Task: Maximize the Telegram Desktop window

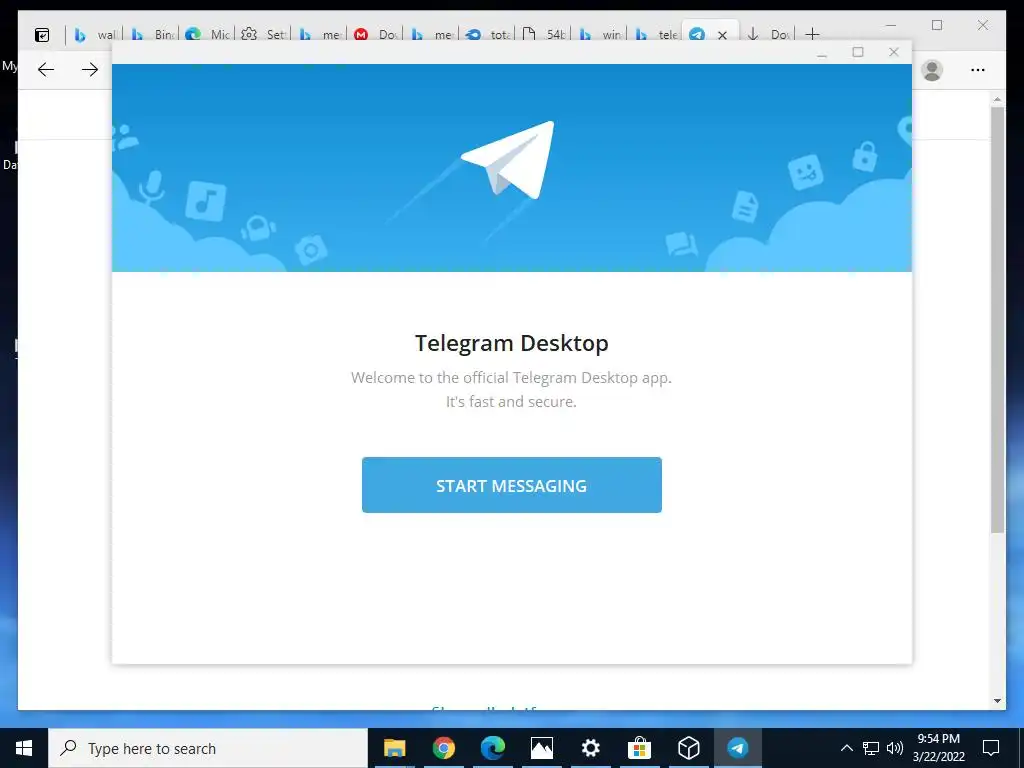Action: point(858,52)
